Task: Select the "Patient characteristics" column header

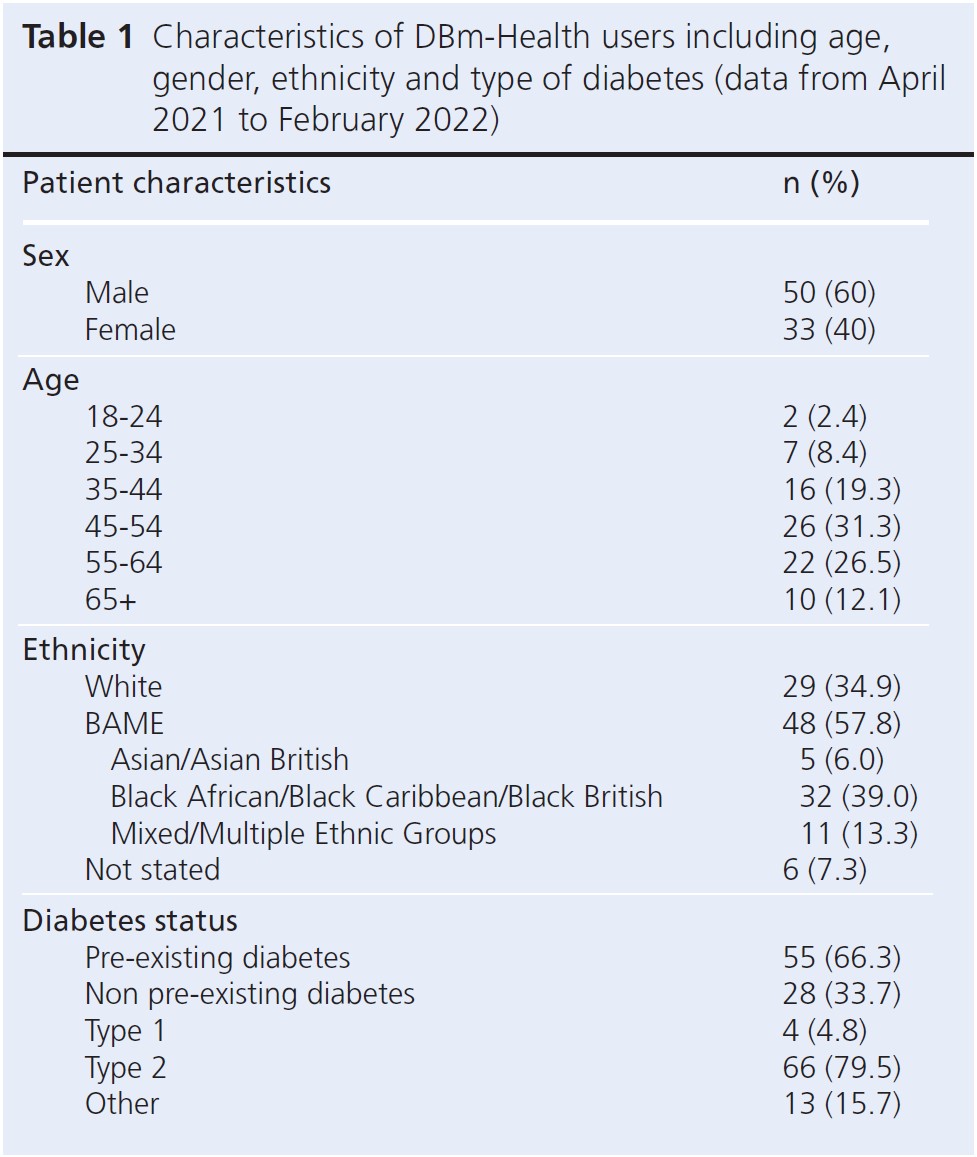Action: coord(176,183)
